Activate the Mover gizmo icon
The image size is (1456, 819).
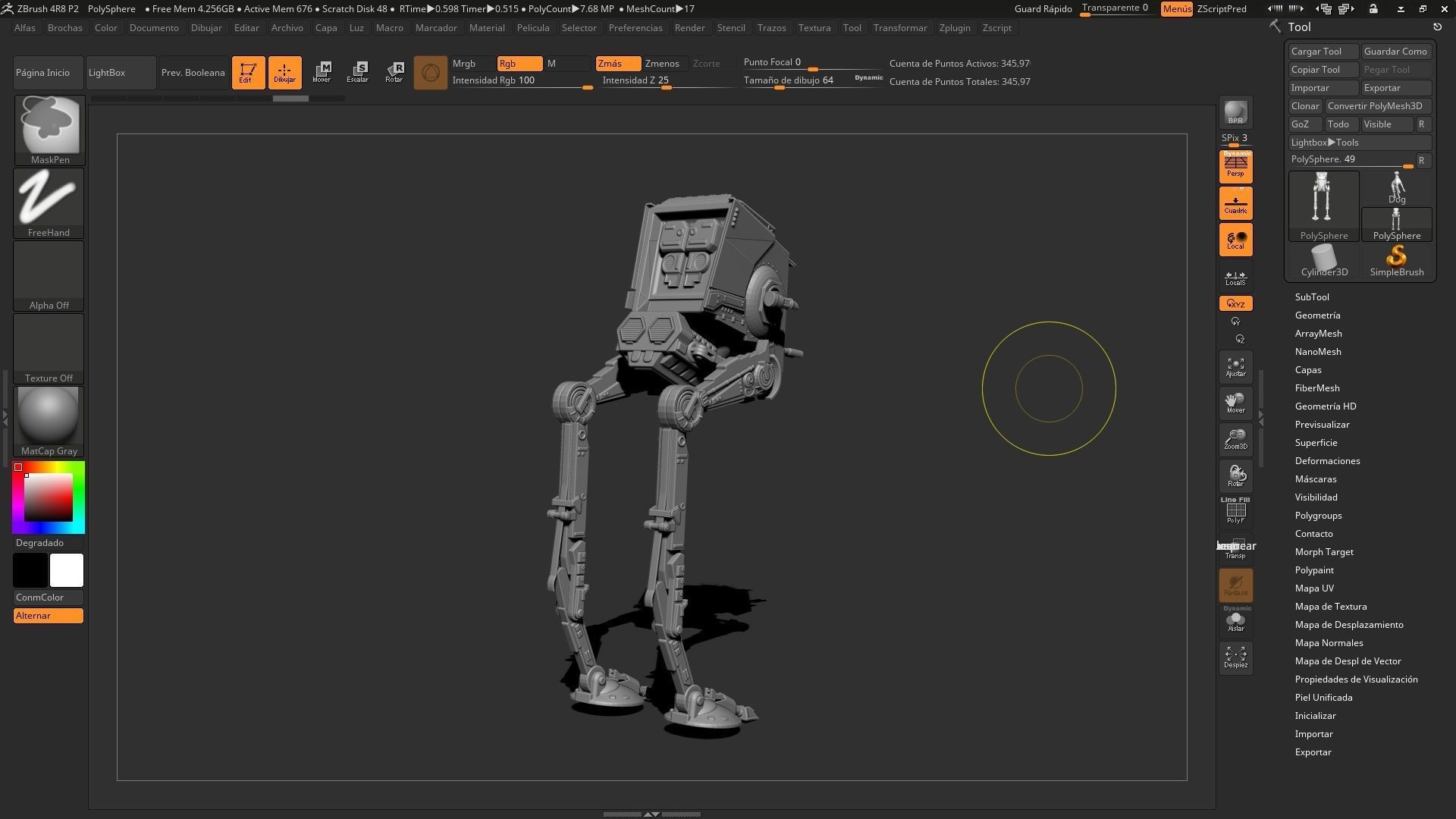click(322, 73)
